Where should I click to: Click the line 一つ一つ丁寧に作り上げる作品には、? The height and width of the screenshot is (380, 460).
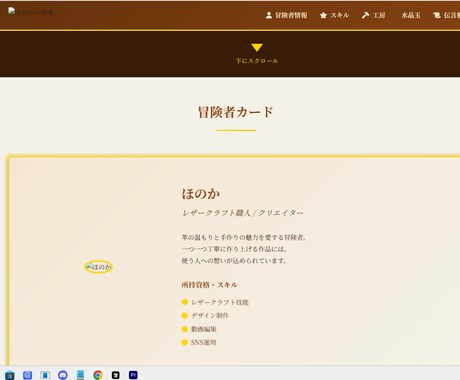click(234, 249)
